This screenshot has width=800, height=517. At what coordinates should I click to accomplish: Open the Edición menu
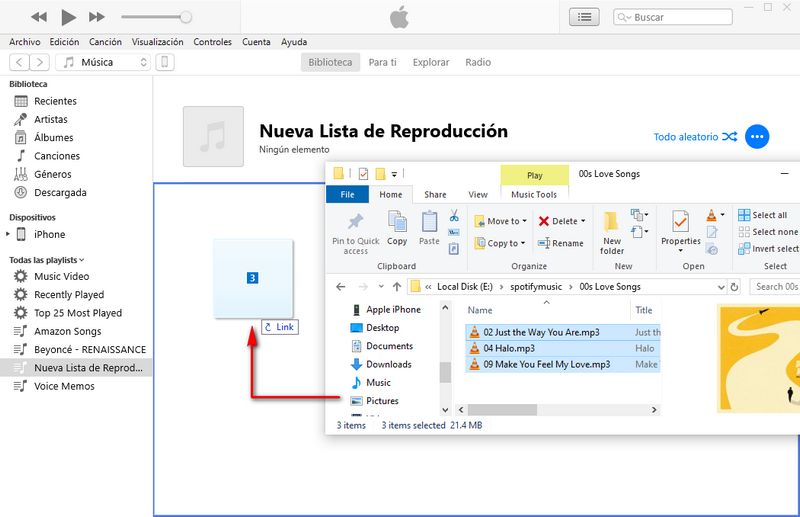[64, 42]
